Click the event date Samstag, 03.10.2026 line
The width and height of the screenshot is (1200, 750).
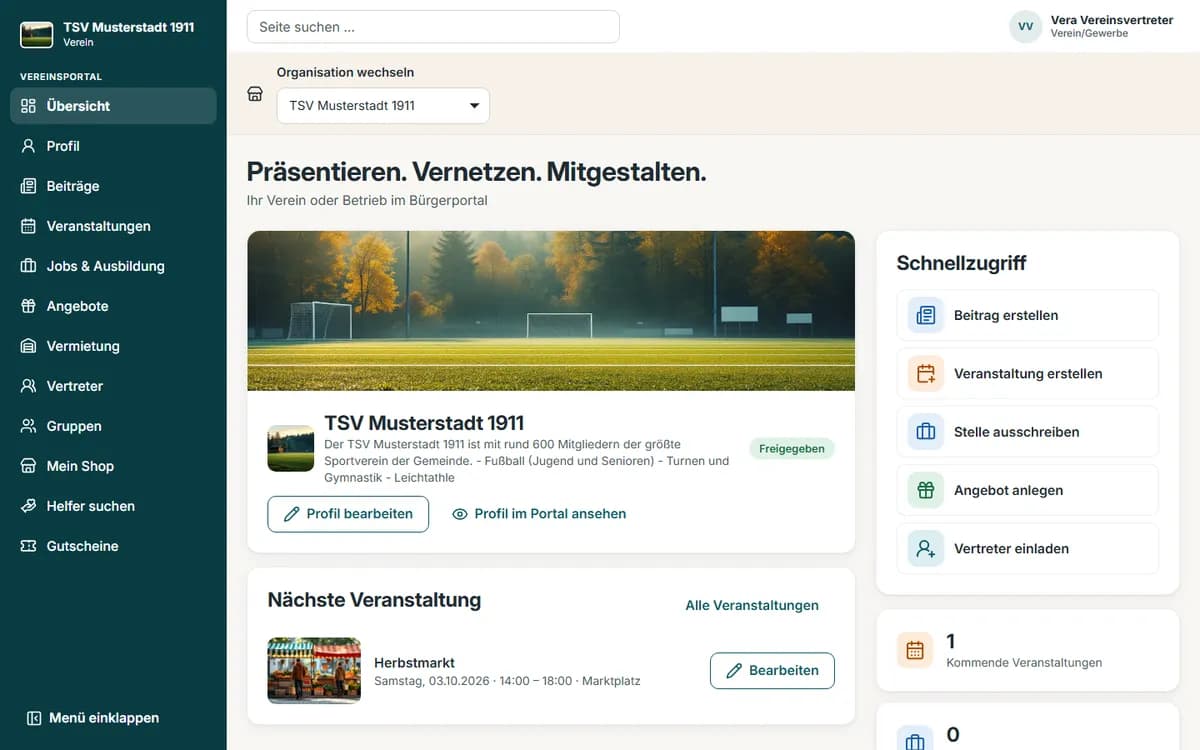click(x=507, y=681)
